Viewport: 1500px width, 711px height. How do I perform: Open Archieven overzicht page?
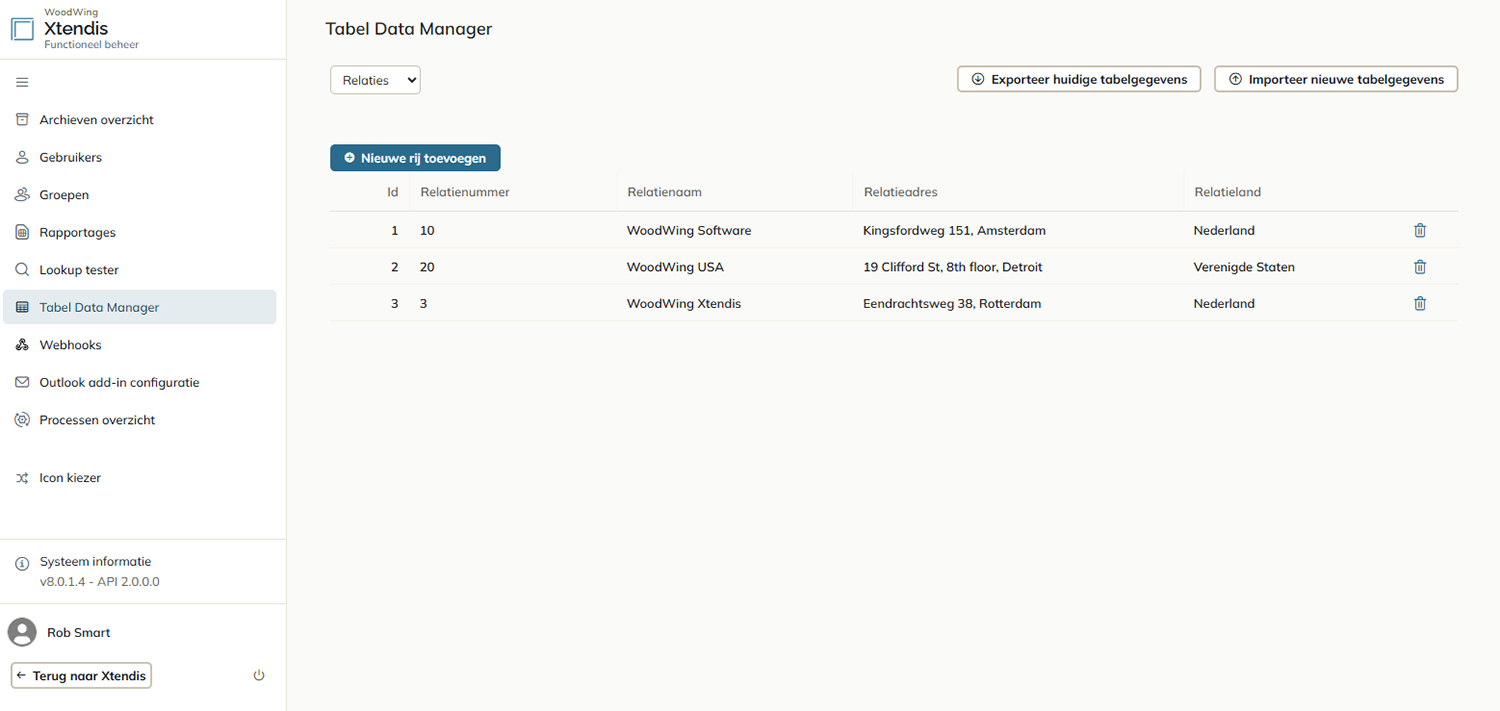pos(140,120)
